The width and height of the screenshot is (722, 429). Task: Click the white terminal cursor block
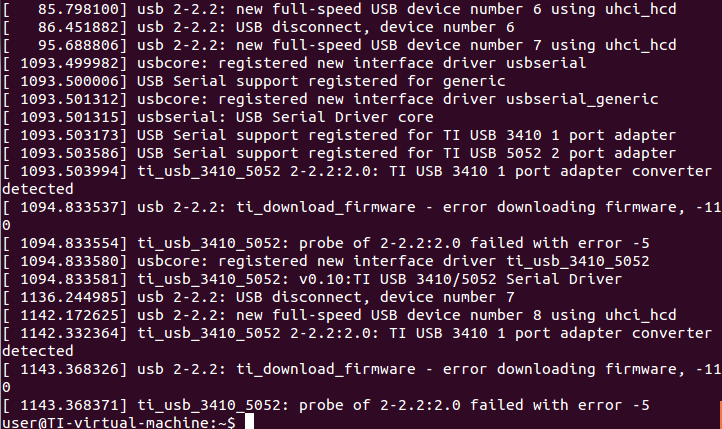pos(247,423)
